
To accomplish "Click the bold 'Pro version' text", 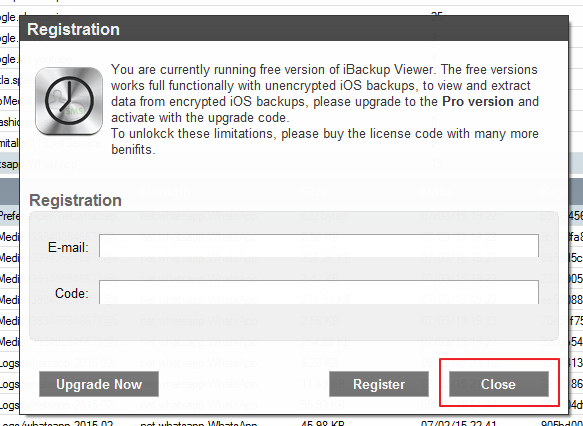I will 478,101.
